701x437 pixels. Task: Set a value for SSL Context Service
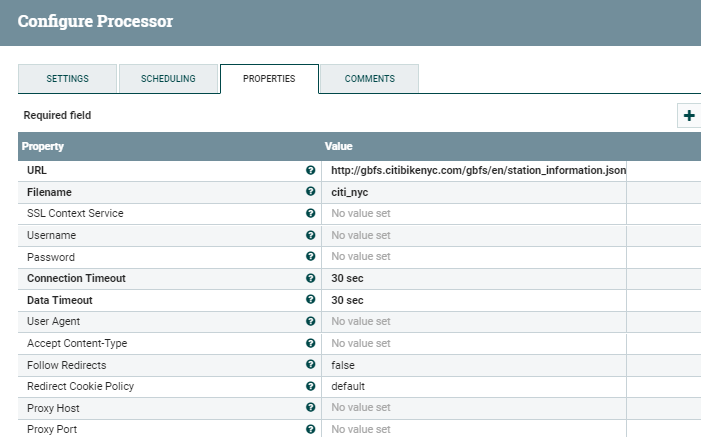[474, 214]
